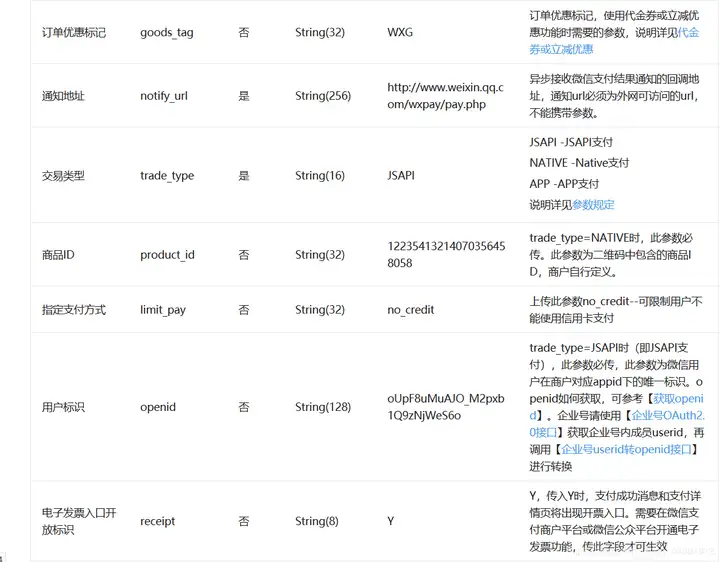The height and width of the screenshot is (562, 720).
Task: Click the Y example value in receipt row
Action: tap(391, 521)
